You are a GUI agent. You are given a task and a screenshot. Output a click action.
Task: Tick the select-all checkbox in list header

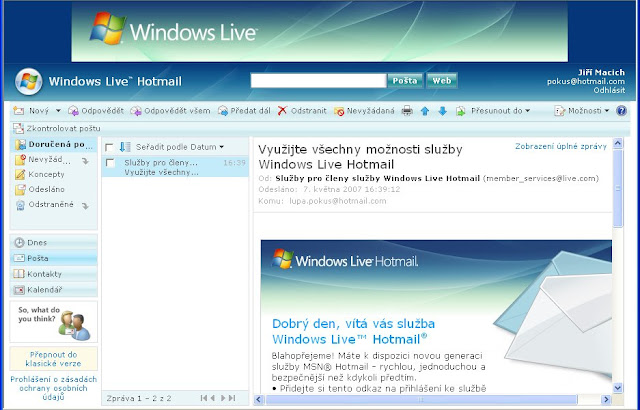coord(109,147)
